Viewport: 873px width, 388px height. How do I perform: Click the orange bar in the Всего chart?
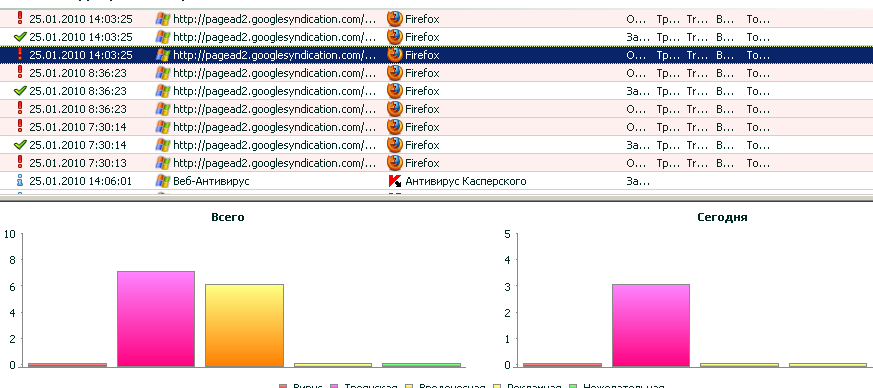tap(244, 326)
